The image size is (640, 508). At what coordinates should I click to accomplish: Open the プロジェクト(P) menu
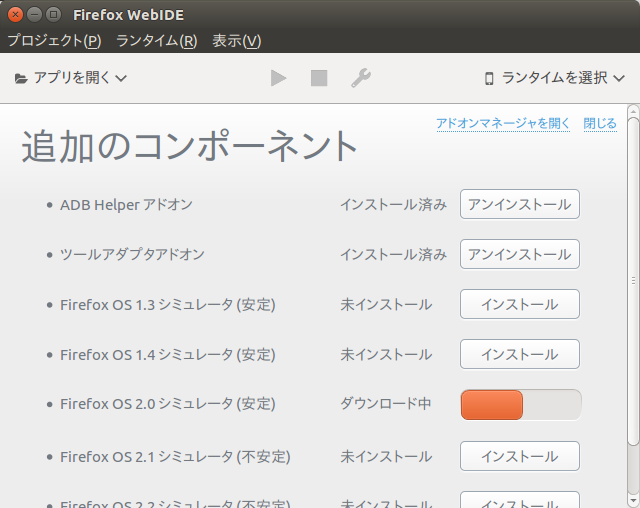54,41
